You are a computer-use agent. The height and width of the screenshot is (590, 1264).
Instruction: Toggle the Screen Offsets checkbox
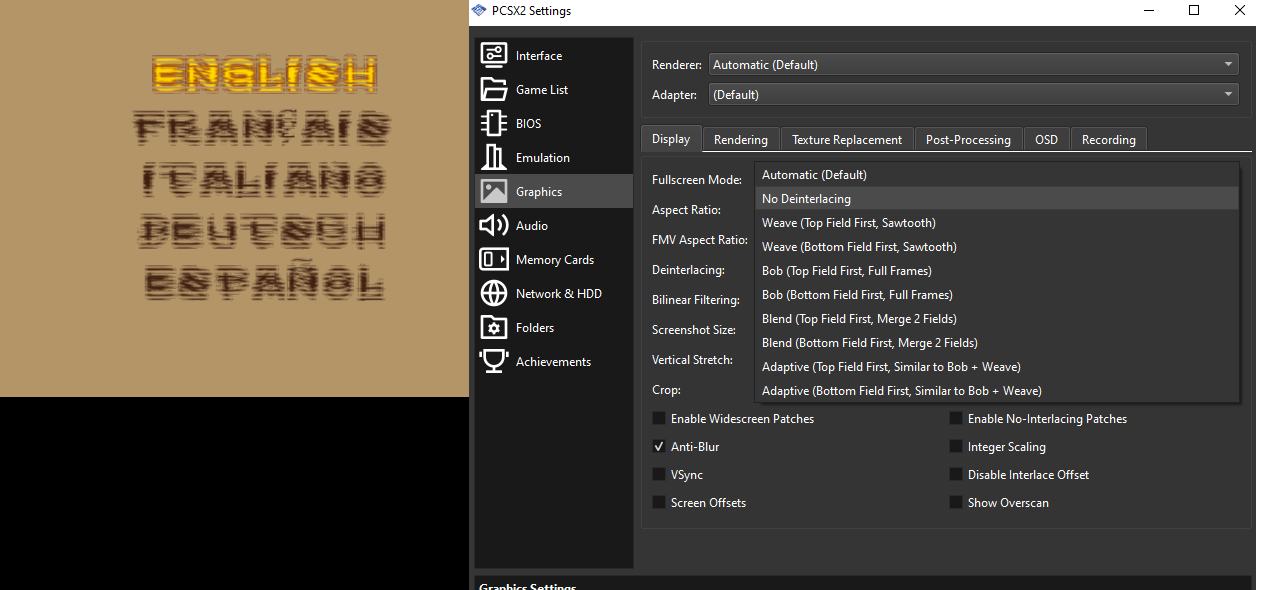(659, 503)
